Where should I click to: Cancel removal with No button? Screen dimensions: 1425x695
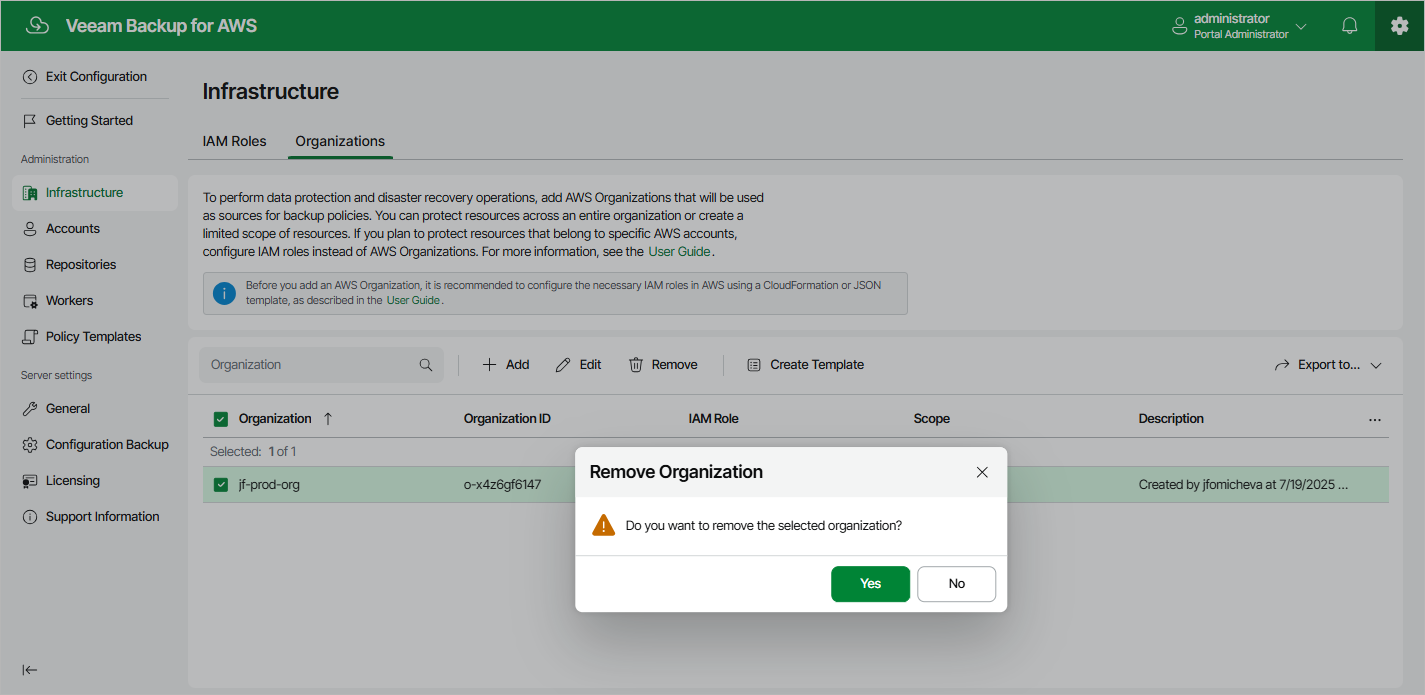coord(957,584)
